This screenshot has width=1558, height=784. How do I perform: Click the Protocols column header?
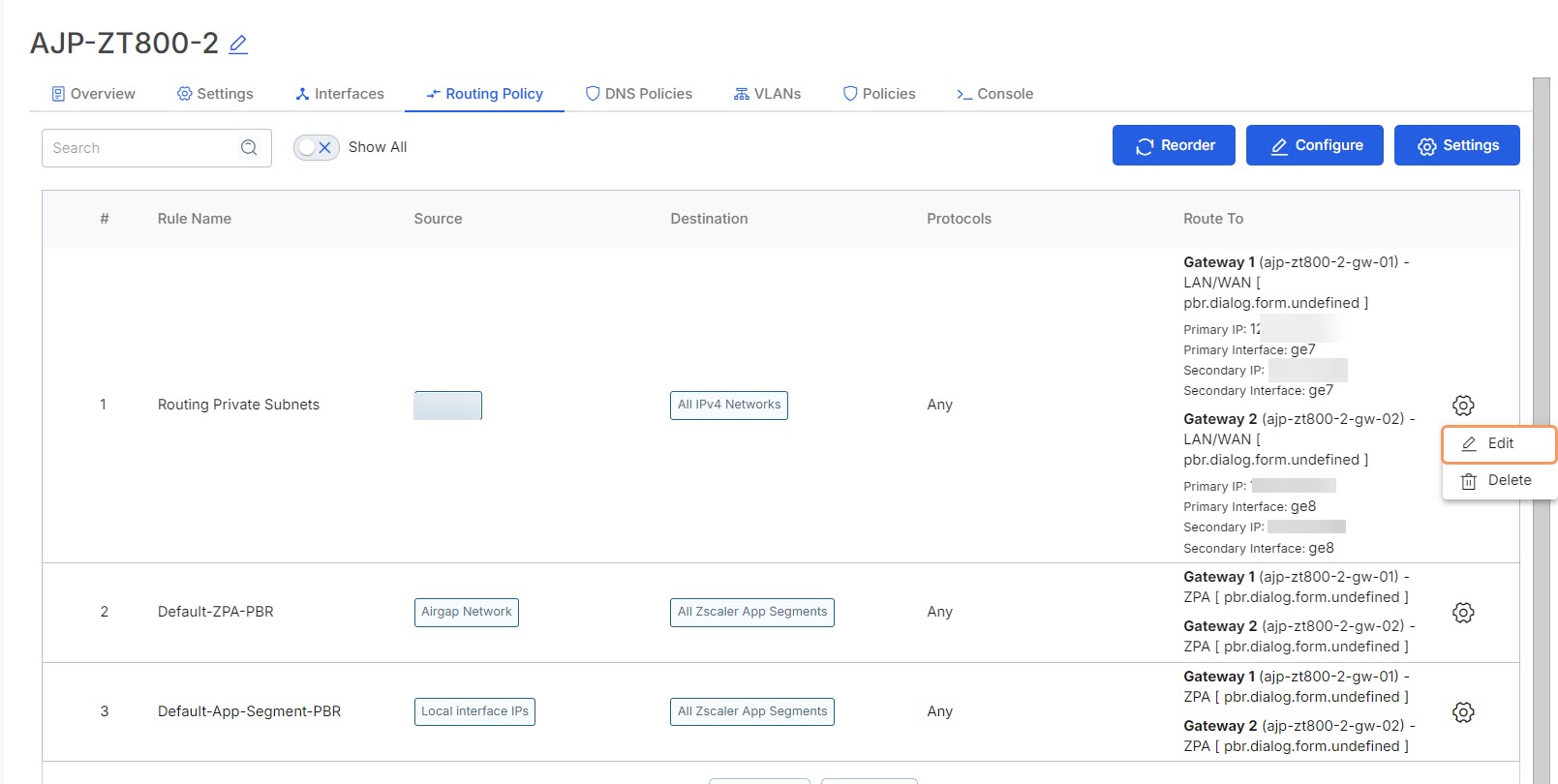click(x=959, y=219)
